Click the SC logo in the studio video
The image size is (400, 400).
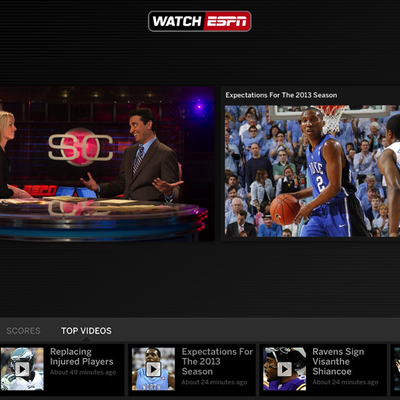pyautogui.click(x=81, y=147)
